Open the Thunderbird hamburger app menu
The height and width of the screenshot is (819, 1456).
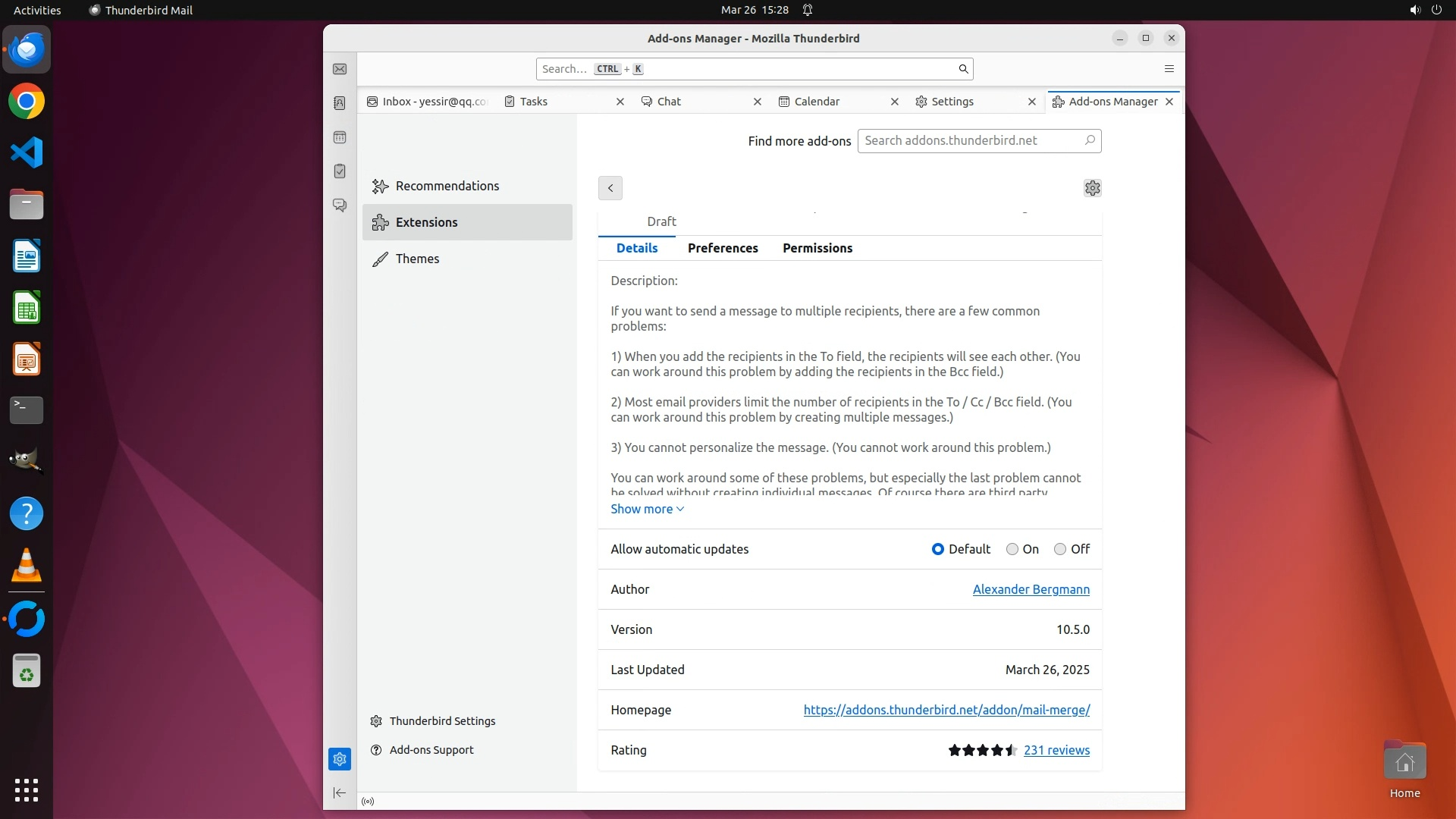(1169, 69)
